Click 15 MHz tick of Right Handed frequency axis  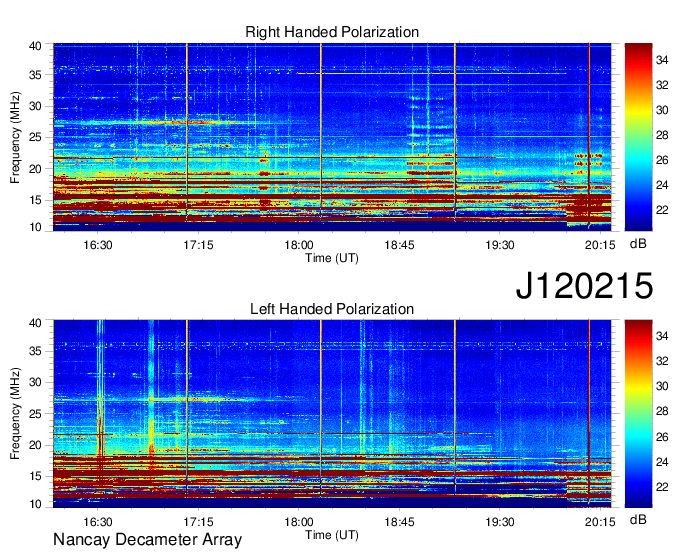36,200
